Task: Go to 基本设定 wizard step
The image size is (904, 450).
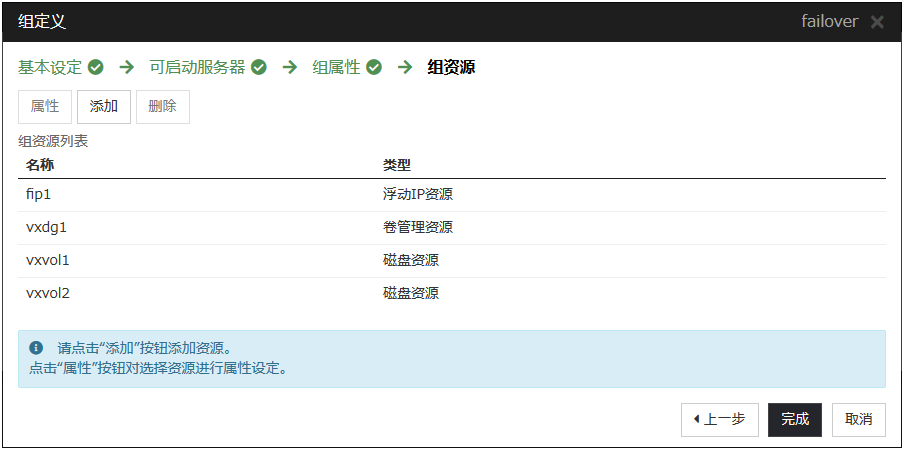Action: point(50,68)
